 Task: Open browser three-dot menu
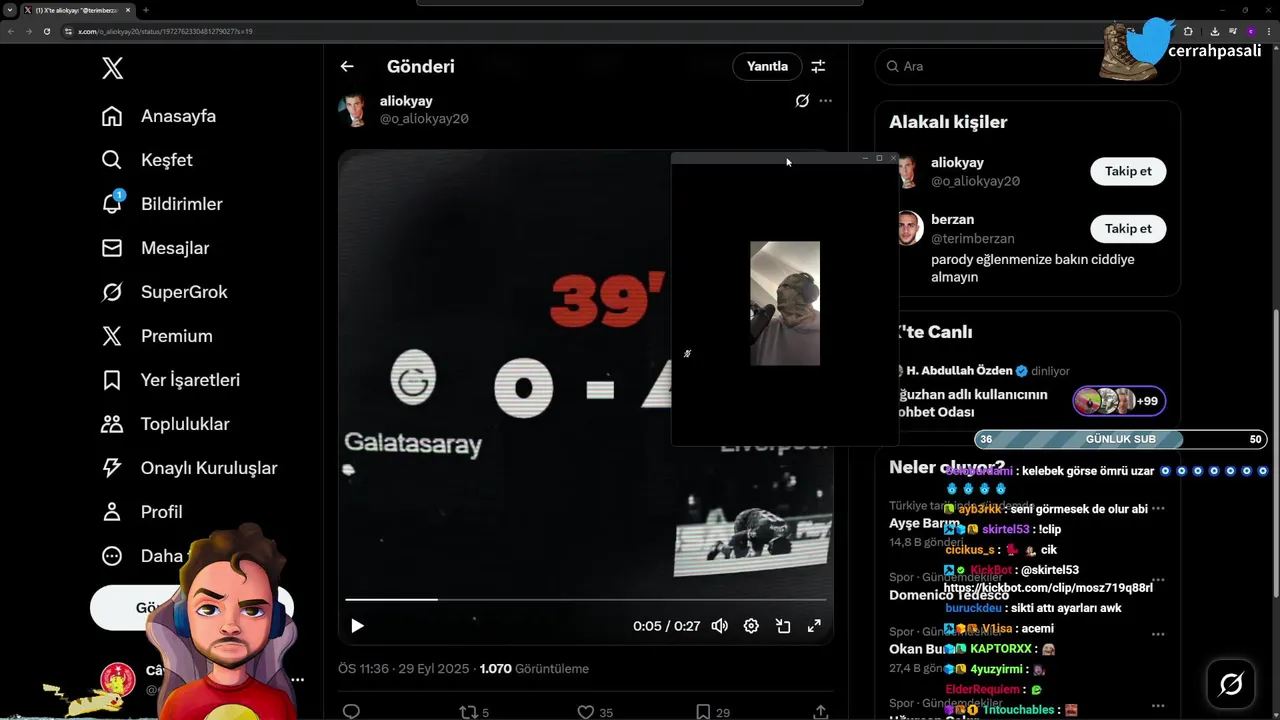(x=1268, y=31)
